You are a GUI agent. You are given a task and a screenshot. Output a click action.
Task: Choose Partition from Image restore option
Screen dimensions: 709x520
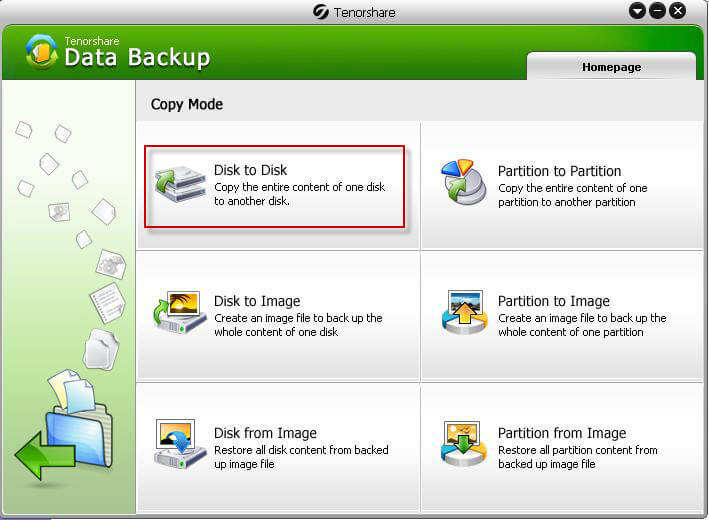(x=562, y=433)
